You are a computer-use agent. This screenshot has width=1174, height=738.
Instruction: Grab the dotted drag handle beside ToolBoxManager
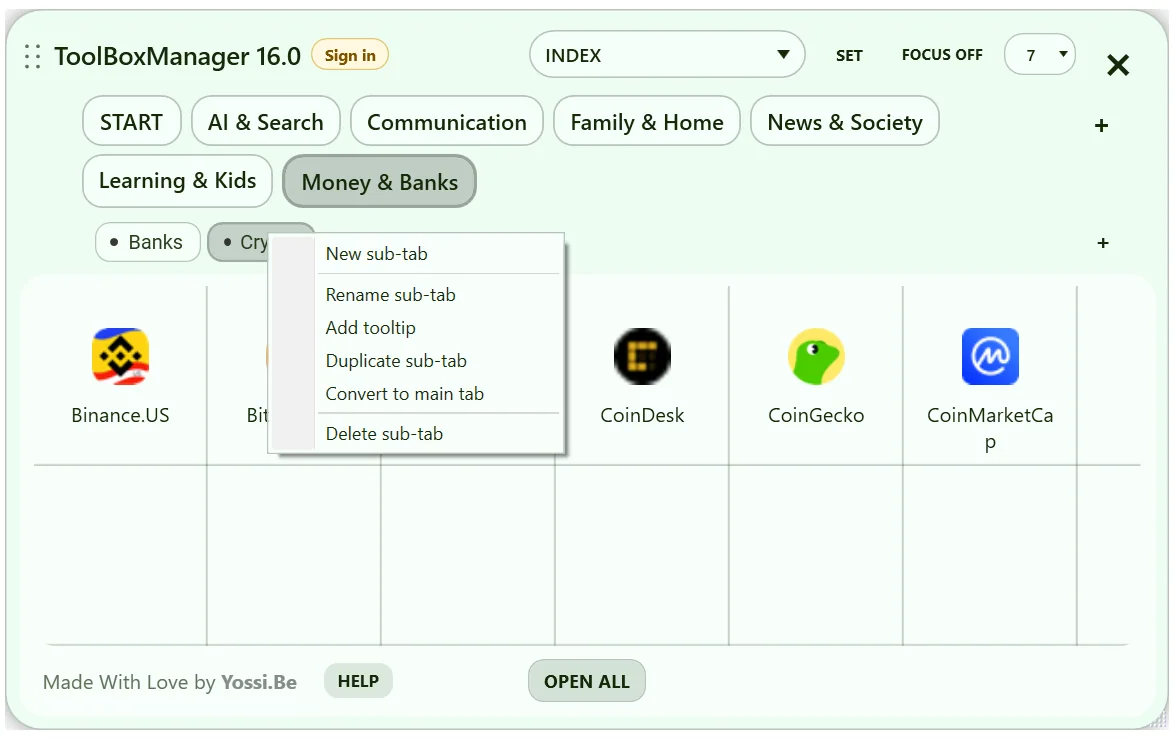[32, 56]
